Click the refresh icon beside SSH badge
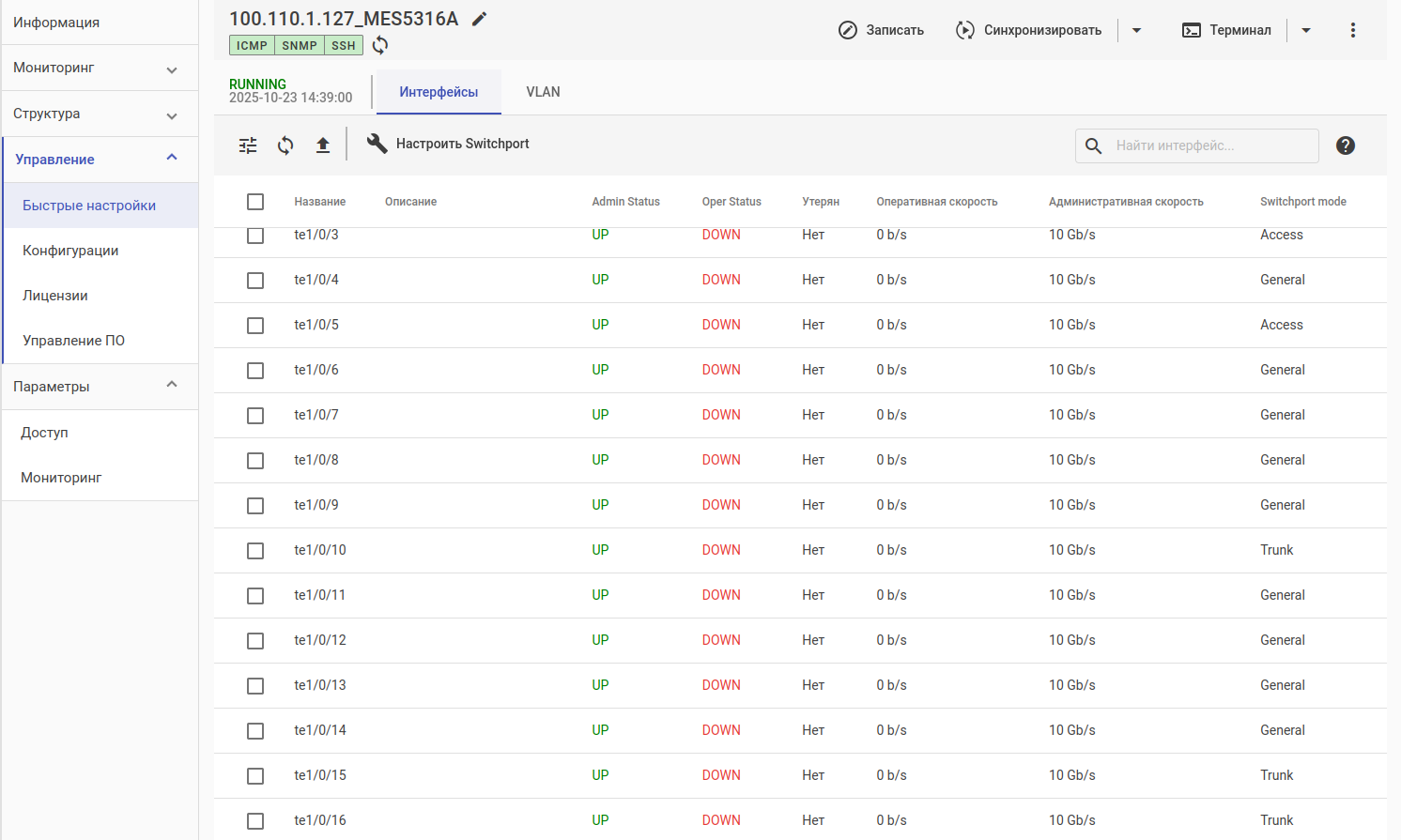Viewport: 1401px width, 840px height. coord(380,45)
